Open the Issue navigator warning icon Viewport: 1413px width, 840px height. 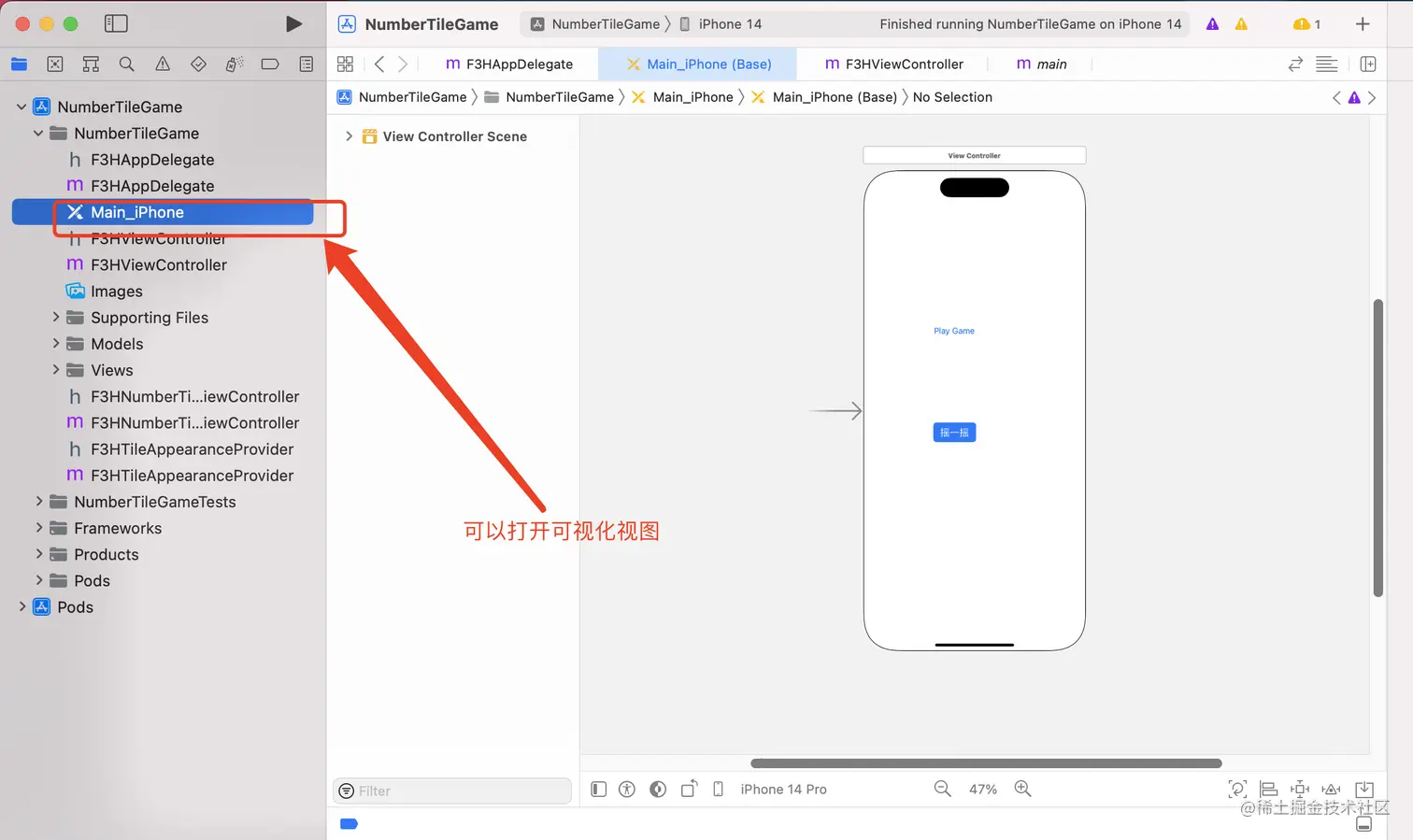pyautogui.click(x=163, y=64)
